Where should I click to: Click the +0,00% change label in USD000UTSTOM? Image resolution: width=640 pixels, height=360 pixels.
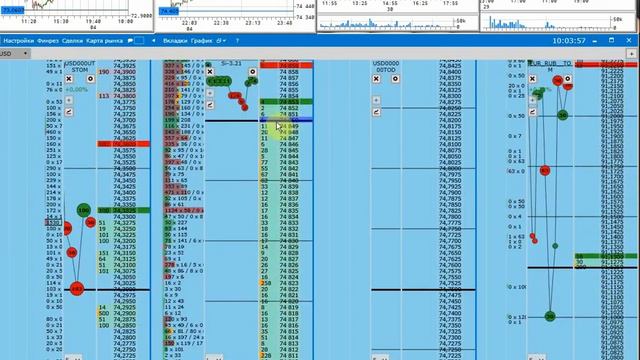(76, 89)
